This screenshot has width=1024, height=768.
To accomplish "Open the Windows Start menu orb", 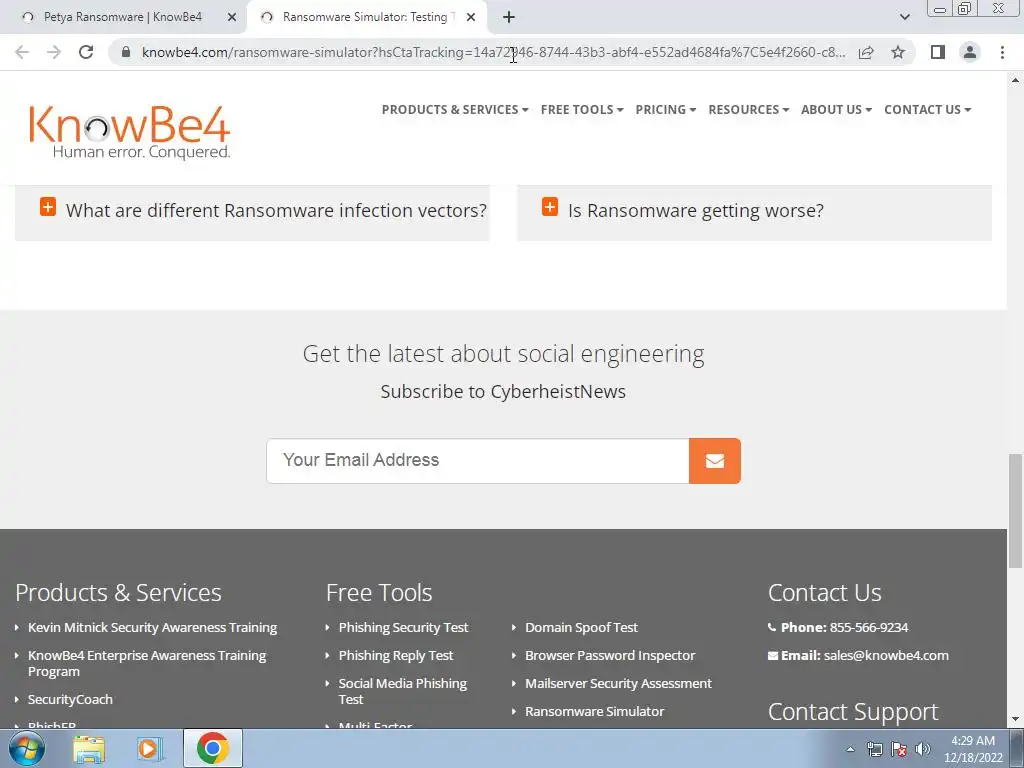I will [x=27, y=748].
